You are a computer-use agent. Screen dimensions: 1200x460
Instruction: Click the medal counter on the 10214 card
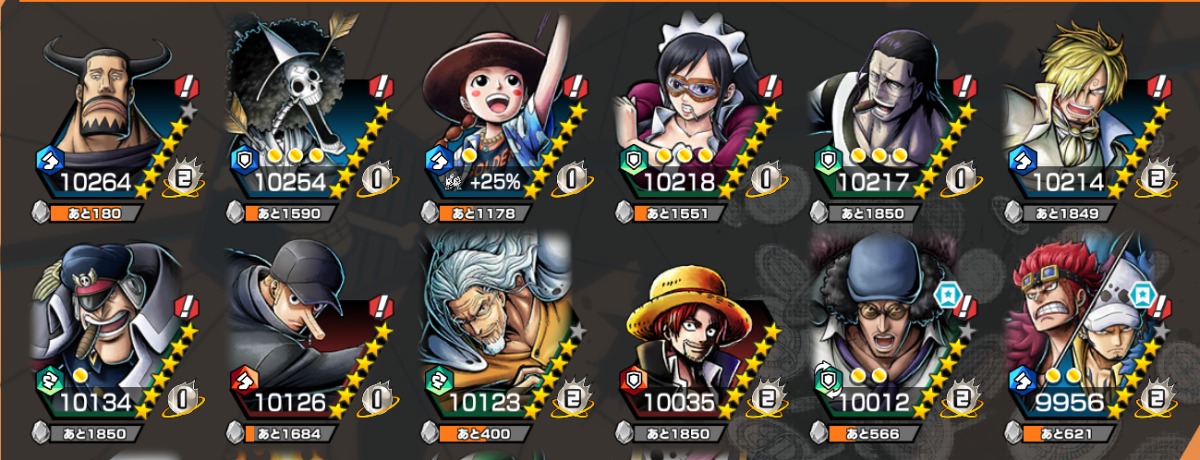pyautogui.click(x=1156, y=177)
